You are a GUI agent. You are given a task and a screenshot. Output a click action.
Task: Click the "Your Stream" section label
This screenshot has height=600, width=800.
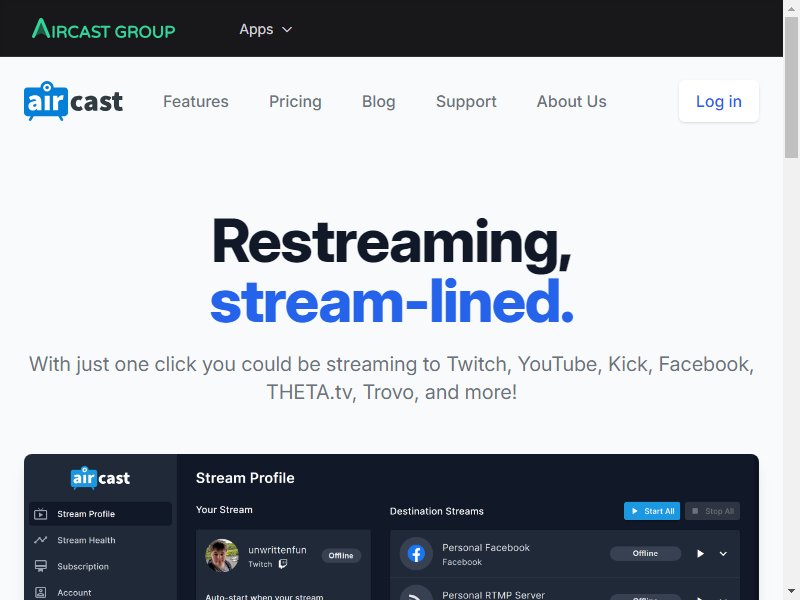click(224, 510)
